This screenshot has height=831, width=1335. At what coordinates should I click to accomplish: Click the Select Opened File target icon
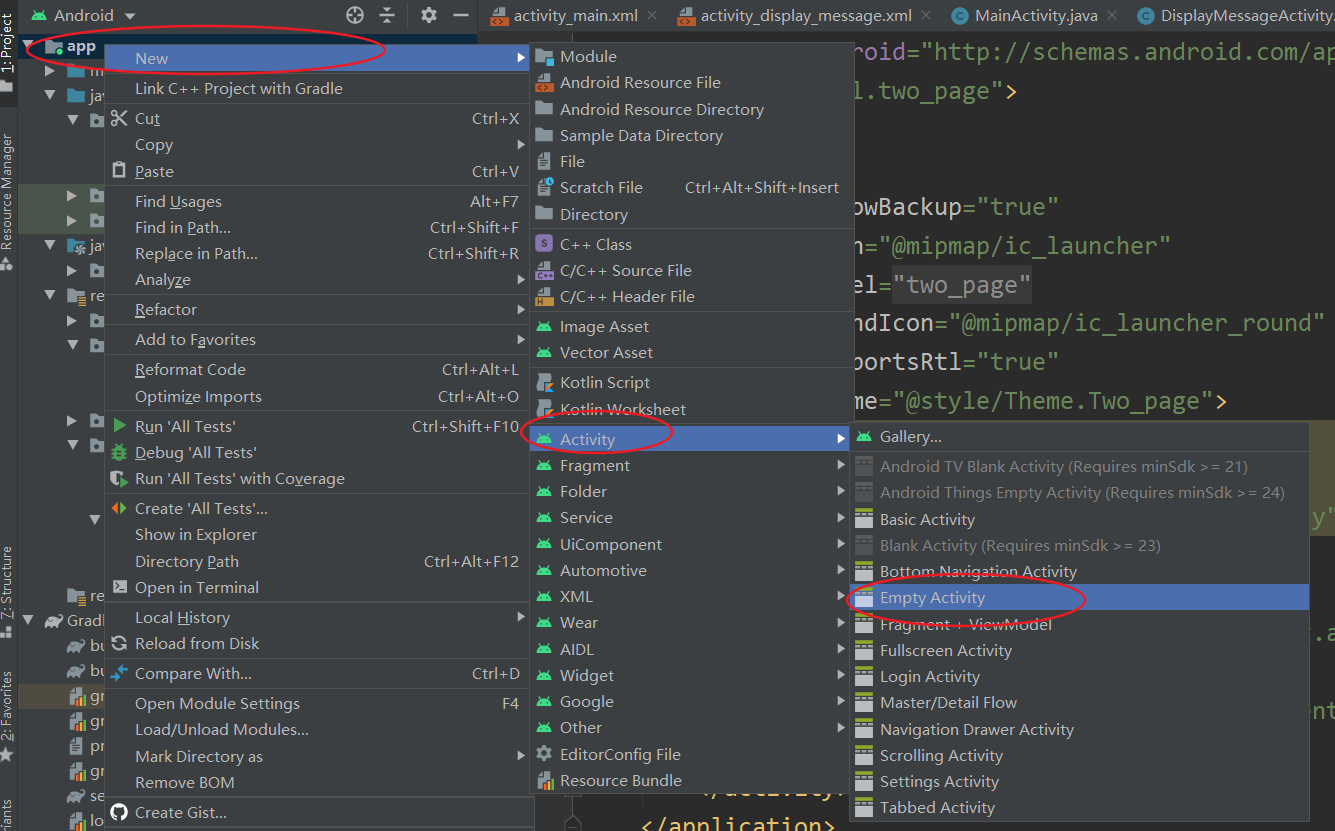tap(354, 15)
